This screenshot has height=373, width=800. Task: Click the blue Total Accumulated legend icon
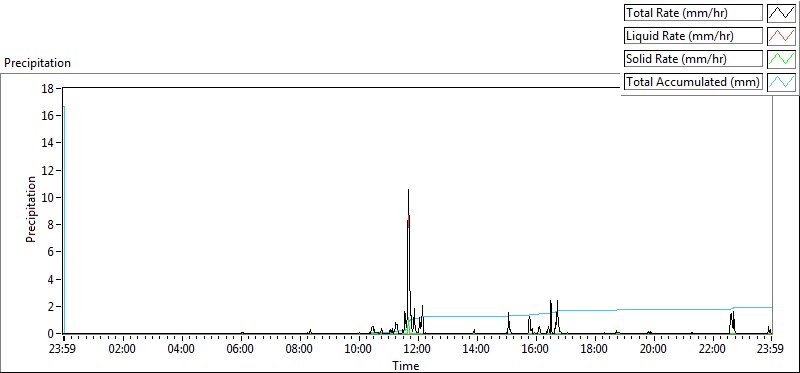(781, 82)
